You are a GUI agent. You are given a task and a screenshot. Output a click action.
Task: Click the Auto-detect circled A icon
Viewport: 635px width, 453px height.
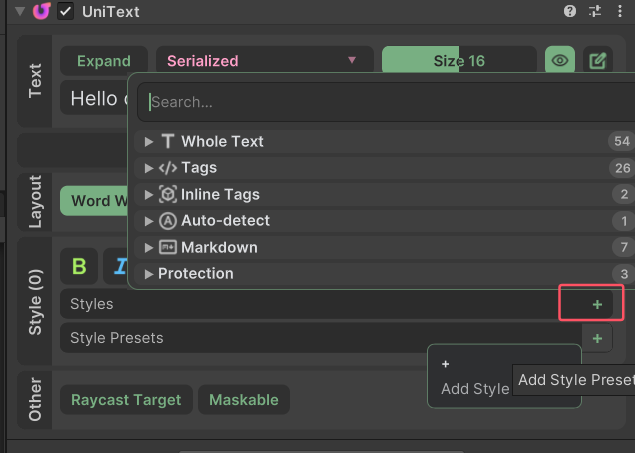(x=168, y=221)
